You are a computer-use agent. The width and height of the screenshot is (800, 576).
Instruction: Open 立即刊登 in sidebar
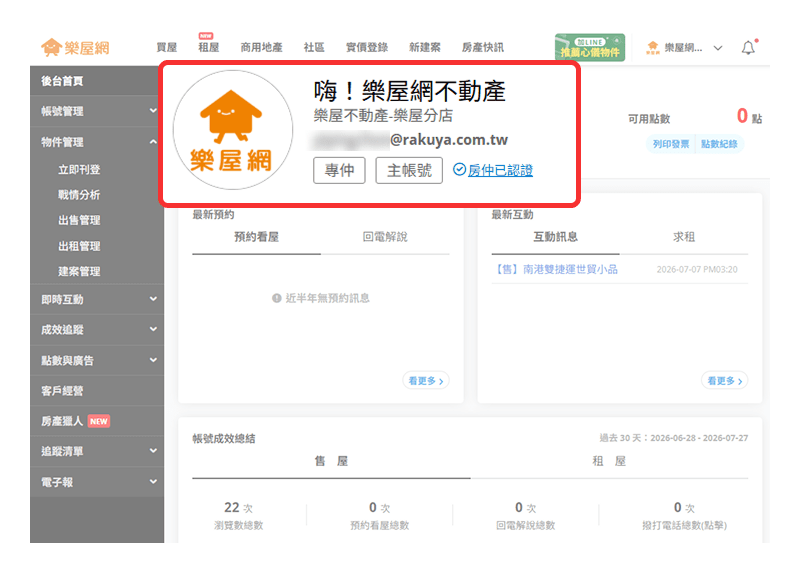point(79,169)
